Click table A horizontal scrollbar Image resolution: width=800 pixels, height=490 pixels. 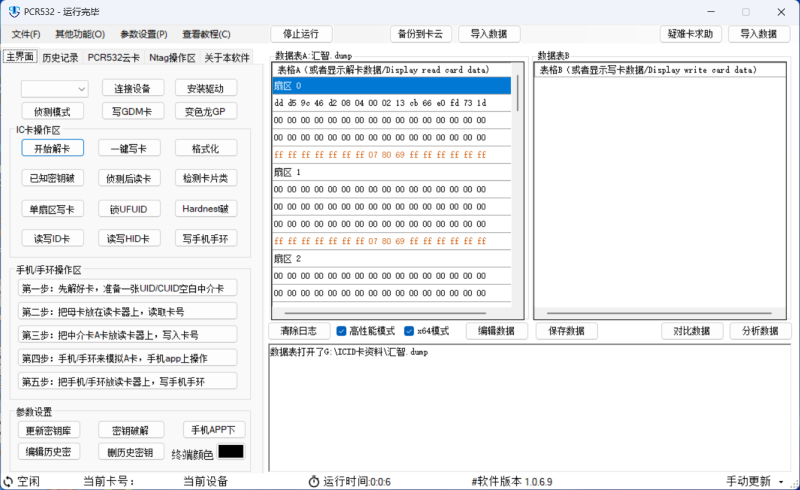(385, 313)
